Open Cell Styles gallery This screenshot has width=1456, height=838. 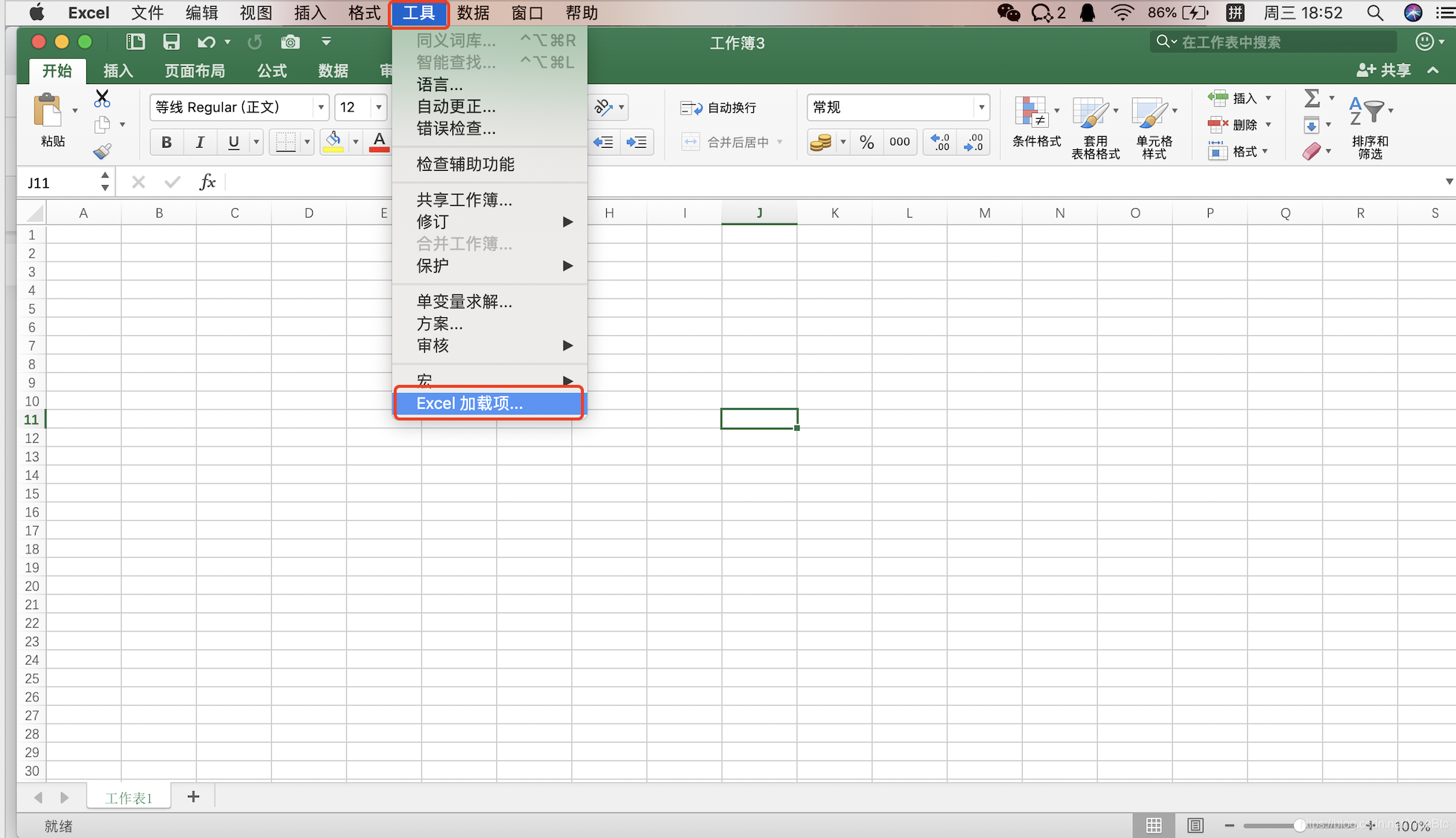click(x=1154, y=128)
